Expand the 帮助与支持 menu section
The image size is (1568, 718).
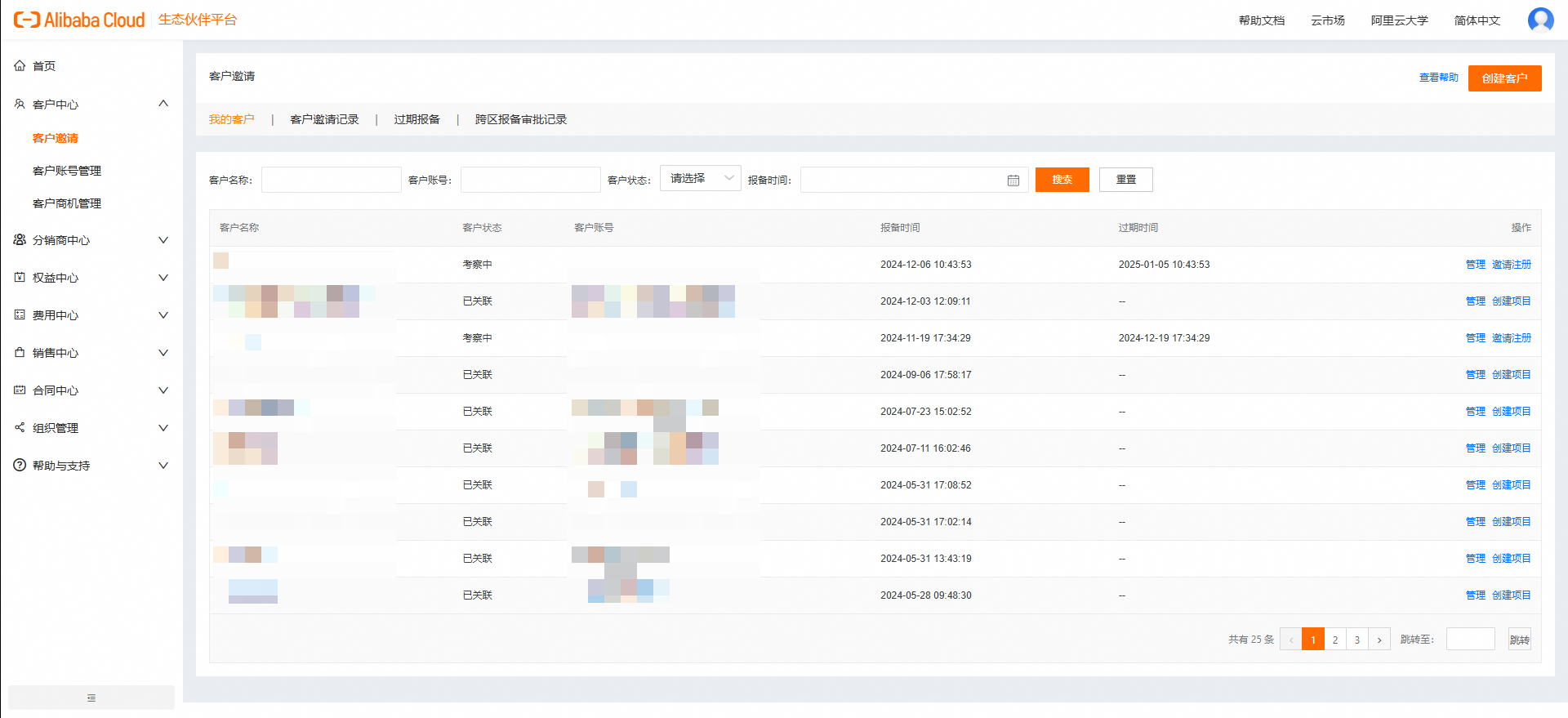point(163,465)
